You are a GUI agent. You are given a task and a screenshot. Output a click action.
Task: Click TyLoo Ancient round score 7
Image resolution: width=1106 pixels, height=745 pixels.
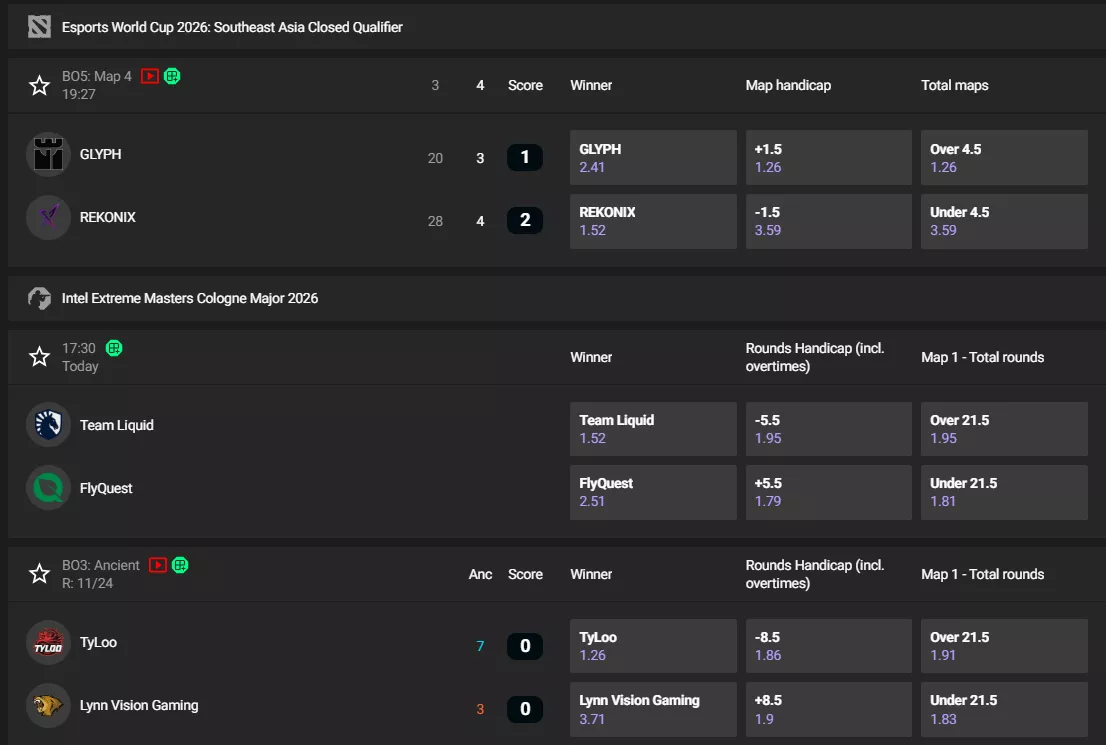coord(480,646)
